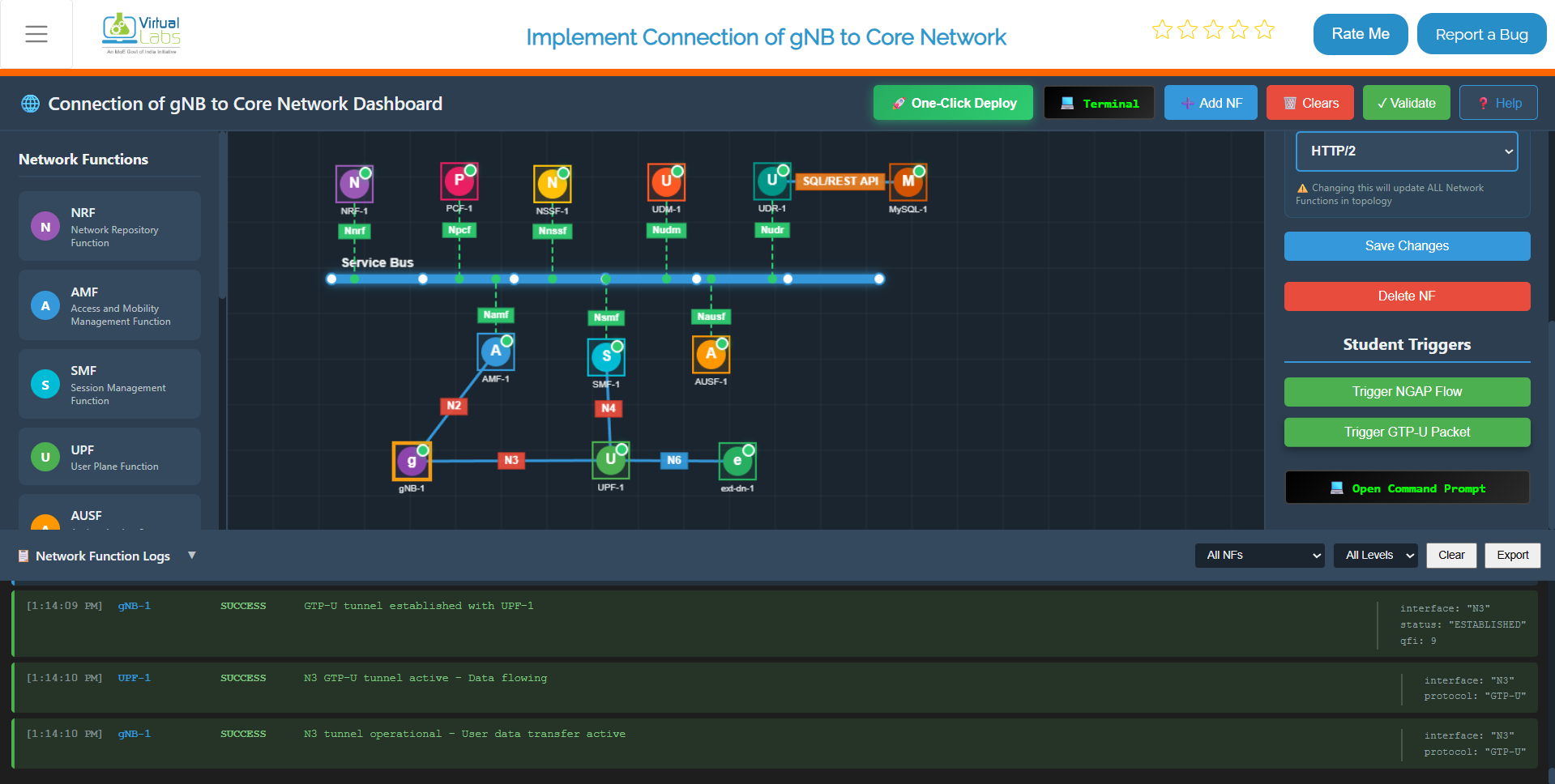
Task: Open the All NFs filter dropdown
Action: tap(1259, 556)
